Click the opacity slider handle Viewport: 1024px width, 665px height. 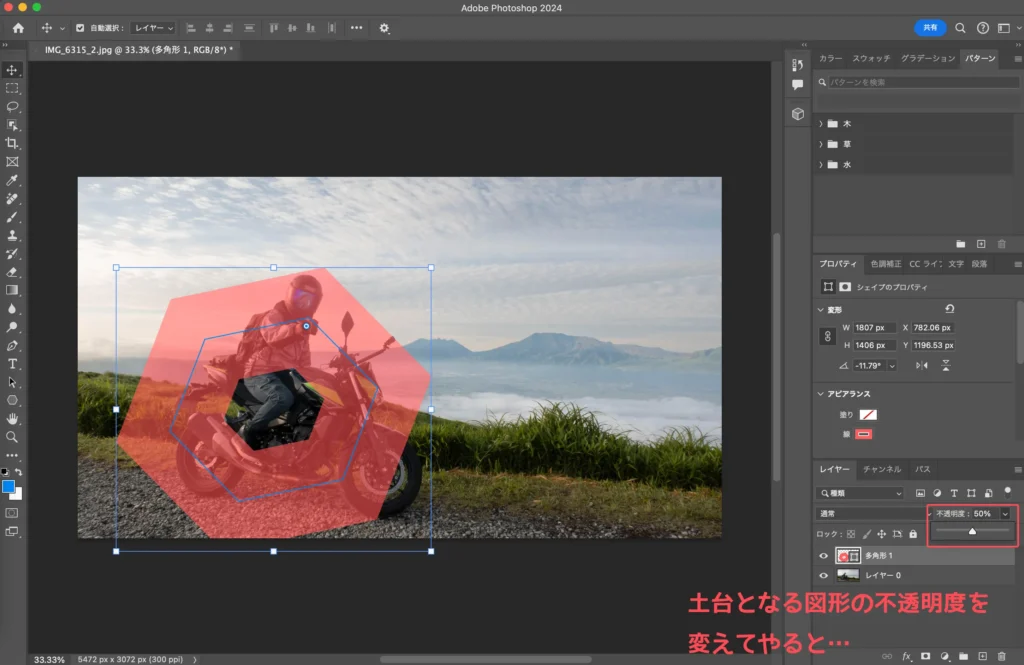click(x=972, y=532)
